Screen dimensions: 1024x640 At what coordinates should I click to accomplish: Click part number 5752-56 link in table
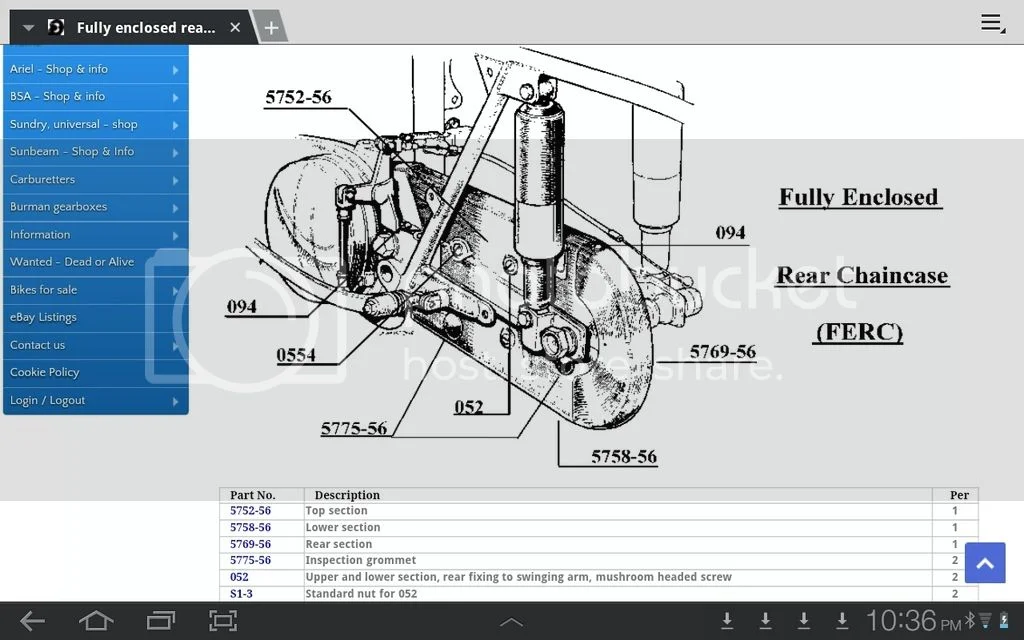point(250,511)
